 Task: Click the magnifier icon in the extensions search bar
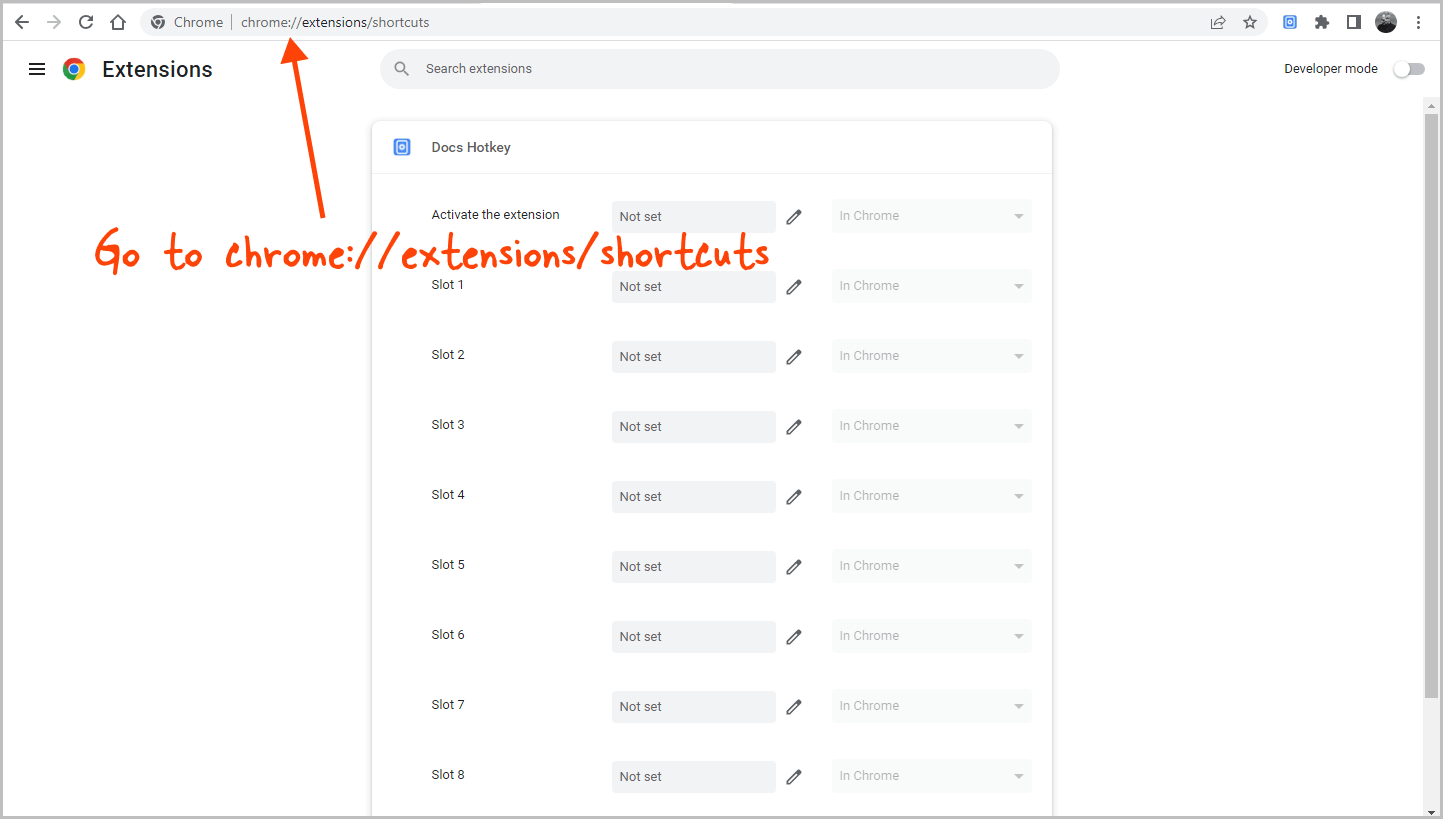click(401, 68)
